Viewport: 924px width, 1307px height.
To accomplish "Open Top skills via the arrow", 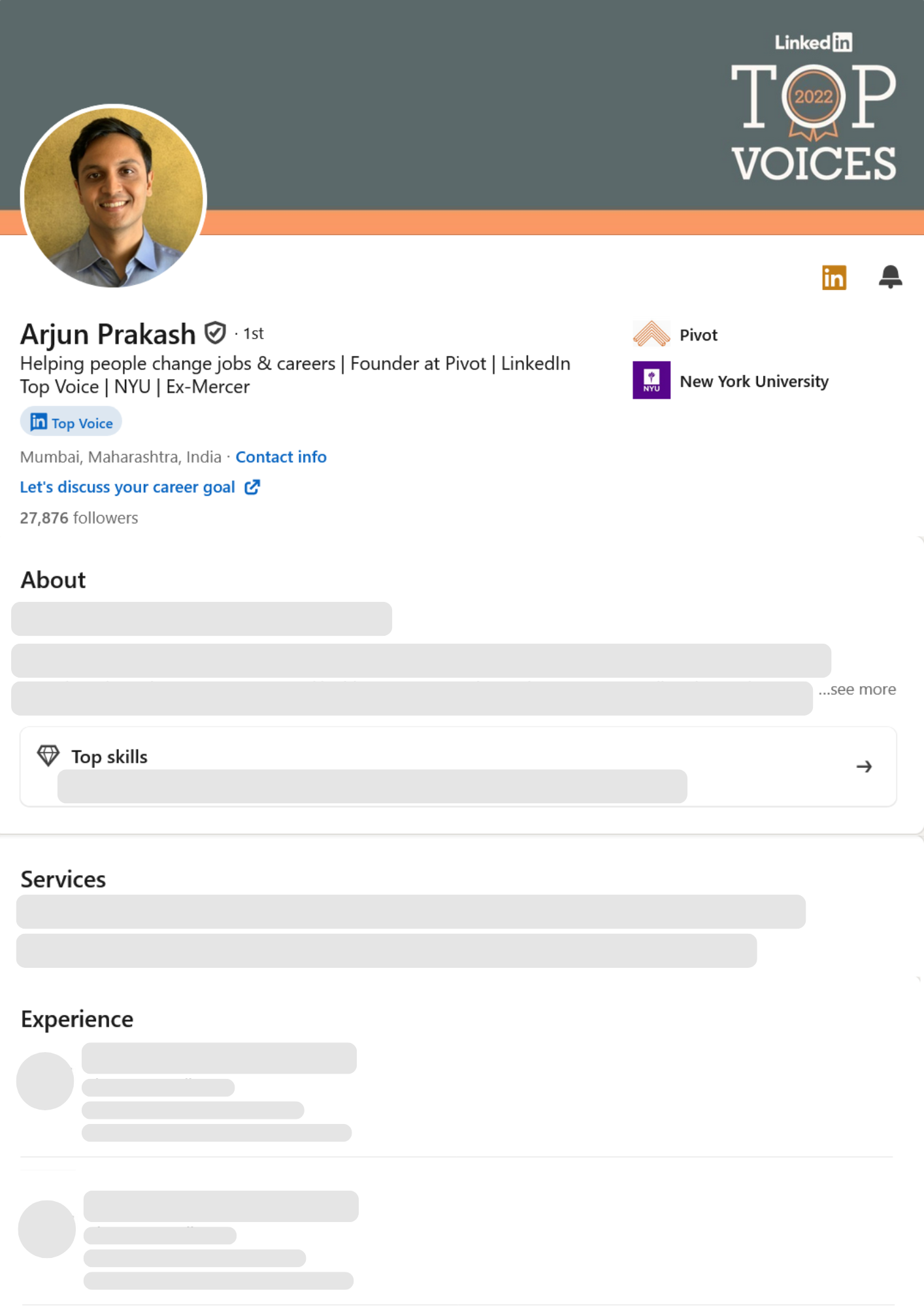I will [x=864, y=767].
